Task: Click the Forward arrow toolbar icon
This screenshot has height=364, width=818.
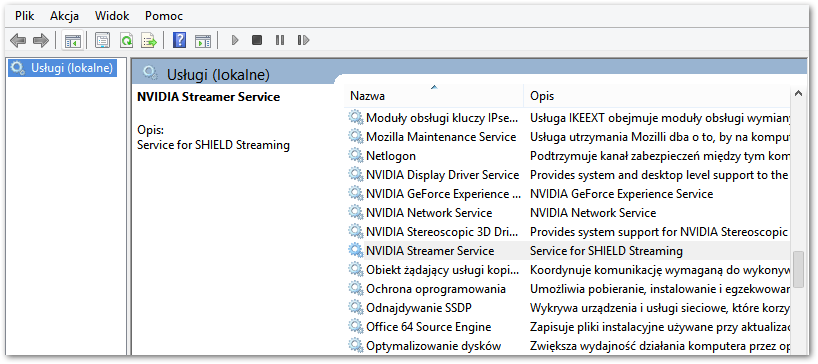Action: 40,40
